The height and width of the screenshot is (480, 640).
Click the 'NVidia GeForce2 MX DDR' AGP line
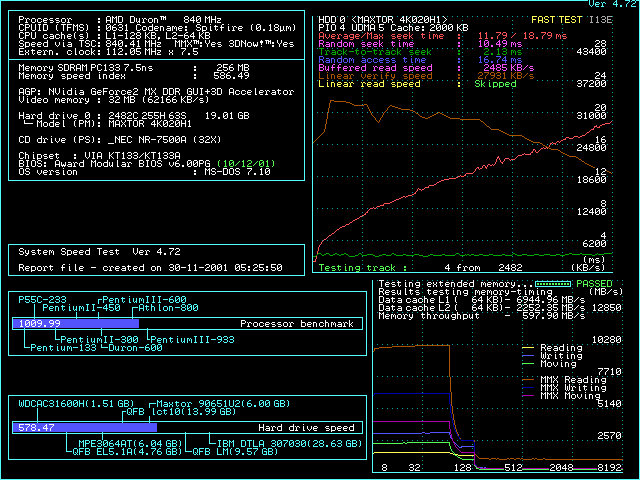click(156, 92)
